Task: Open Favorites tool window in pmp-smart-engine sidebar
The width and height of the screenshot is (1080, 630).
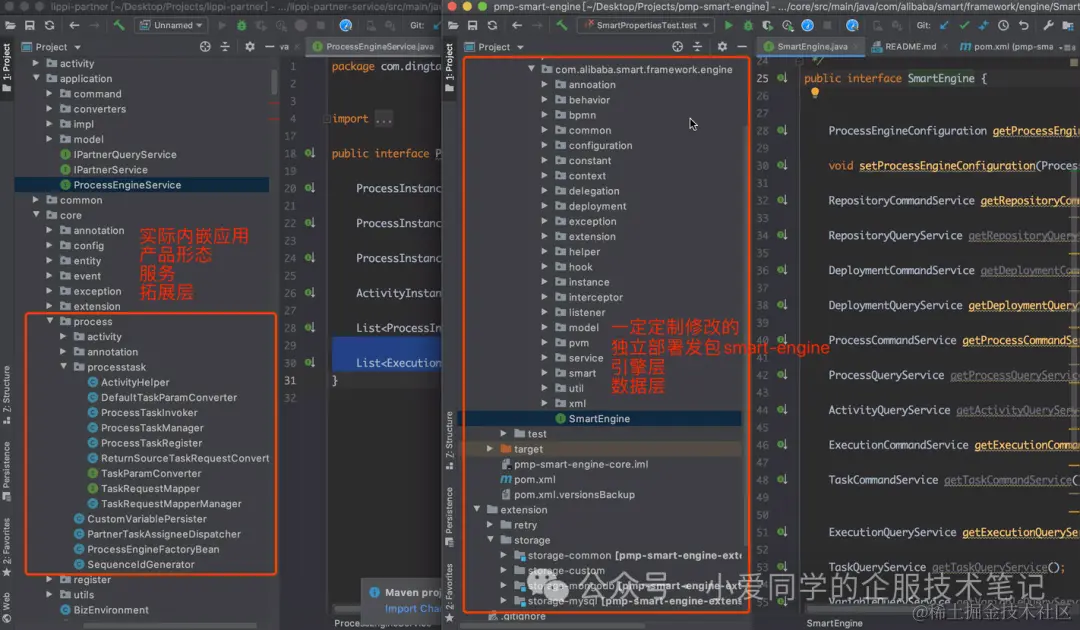Action: click(x=450, y=592)
